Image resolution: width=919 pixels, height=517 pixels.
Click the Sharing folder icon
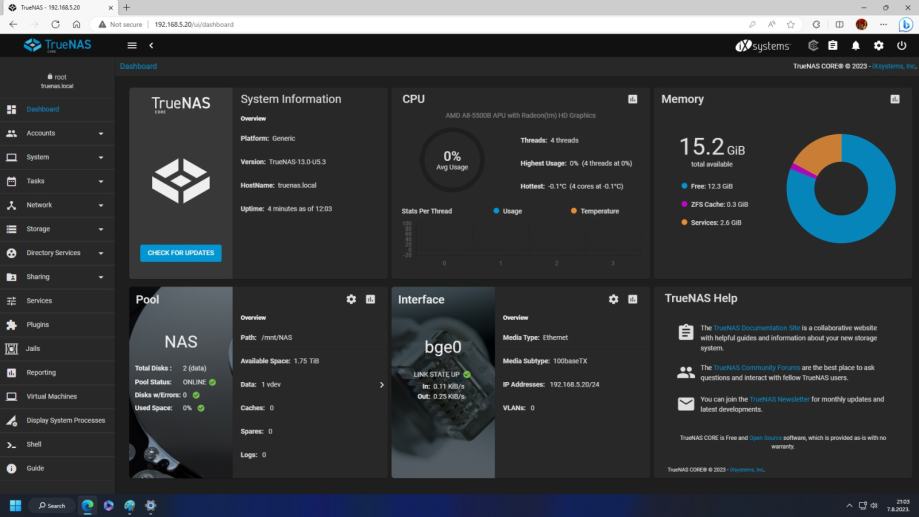(11, 277)
